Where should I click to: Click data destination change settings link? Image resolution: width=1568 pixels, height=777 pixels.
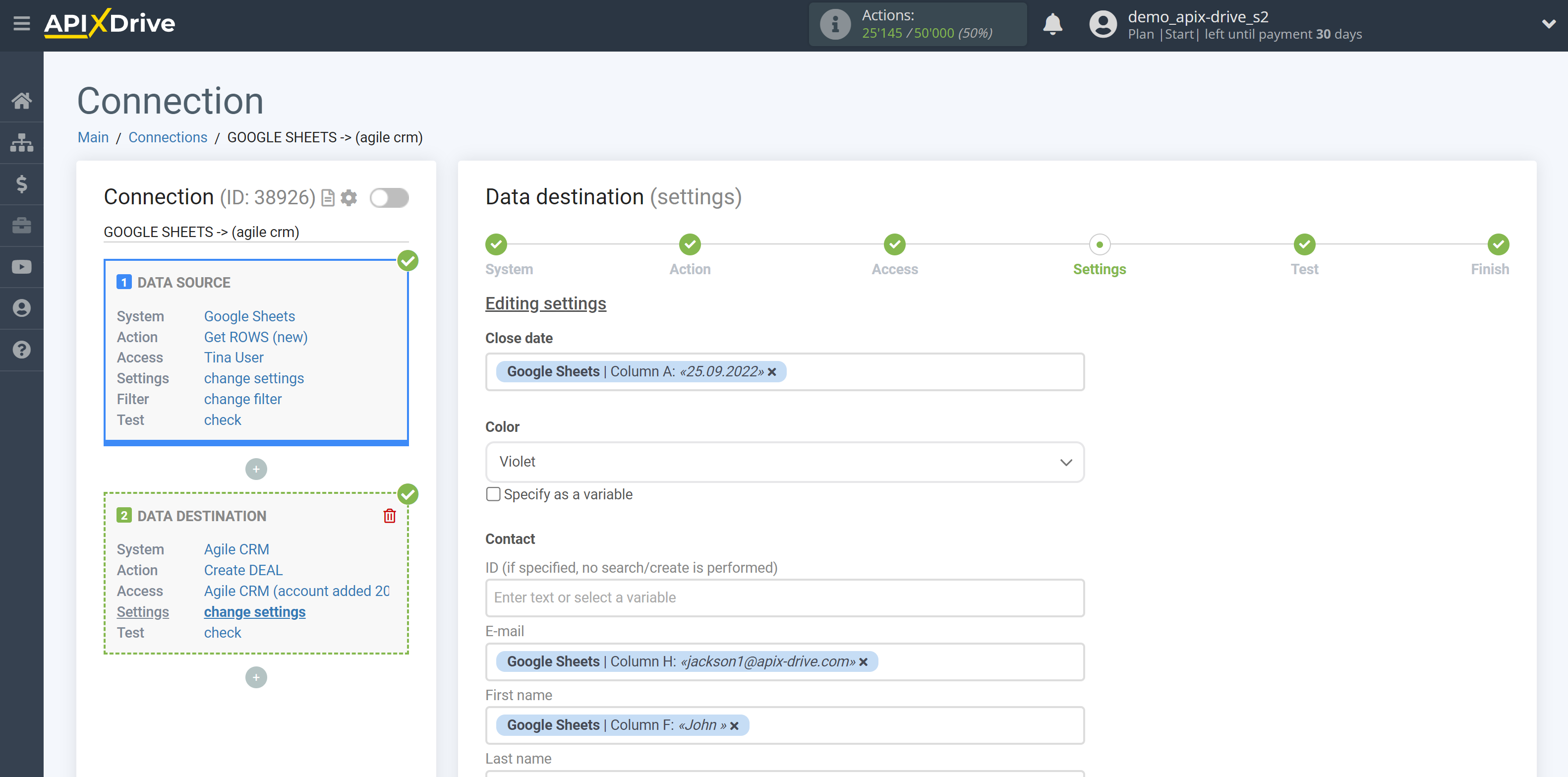pyautogui.click(x=254, y=611)
